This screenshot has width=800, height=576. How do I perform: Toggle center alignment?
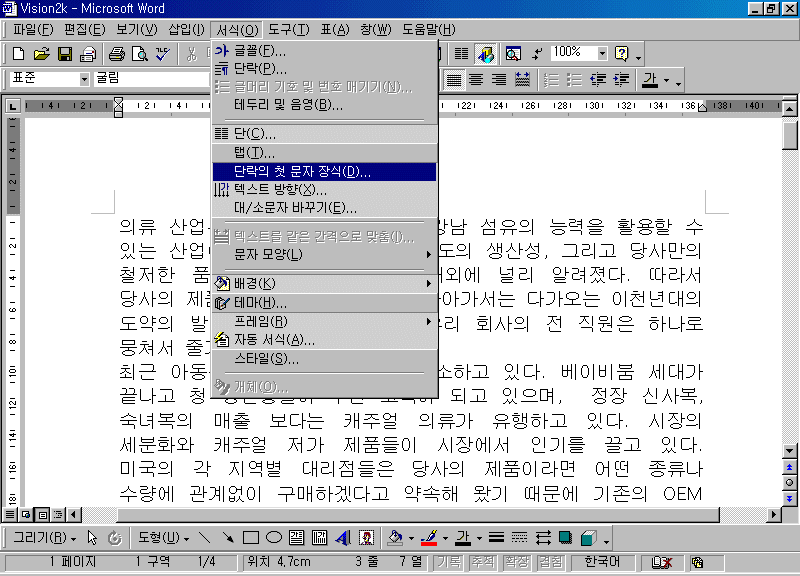(x=476, y=80)
